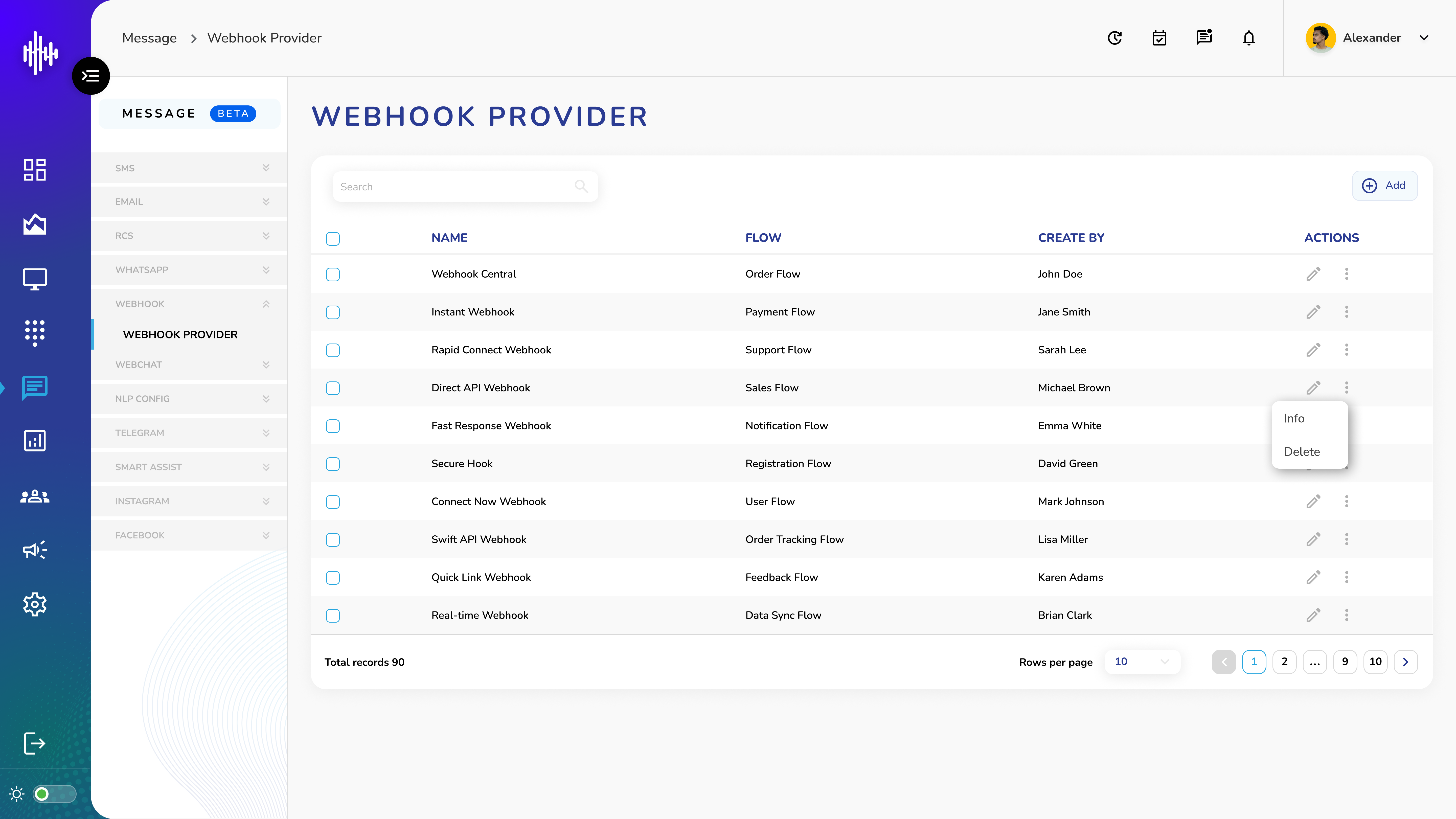Open the chat messages icon in header

(x=1204, y=37)
